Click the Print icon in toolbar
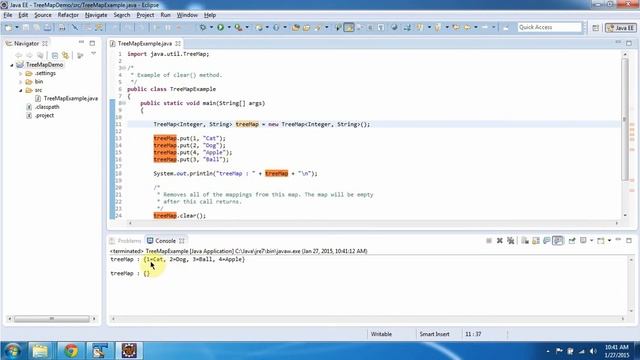Viewport: 640px width, 360px height. tap(62, 27)
